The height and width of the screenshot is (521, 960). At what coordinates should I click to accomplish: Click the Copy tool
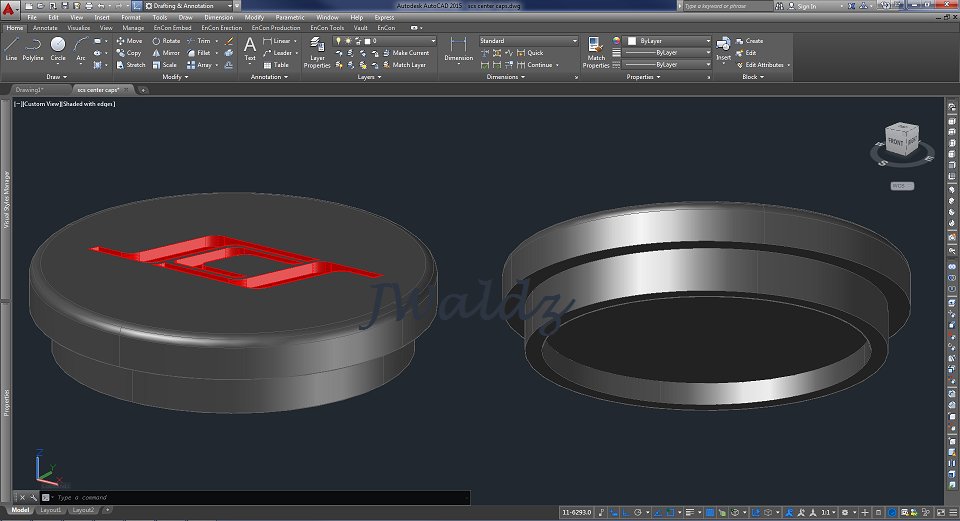point(129,53)
